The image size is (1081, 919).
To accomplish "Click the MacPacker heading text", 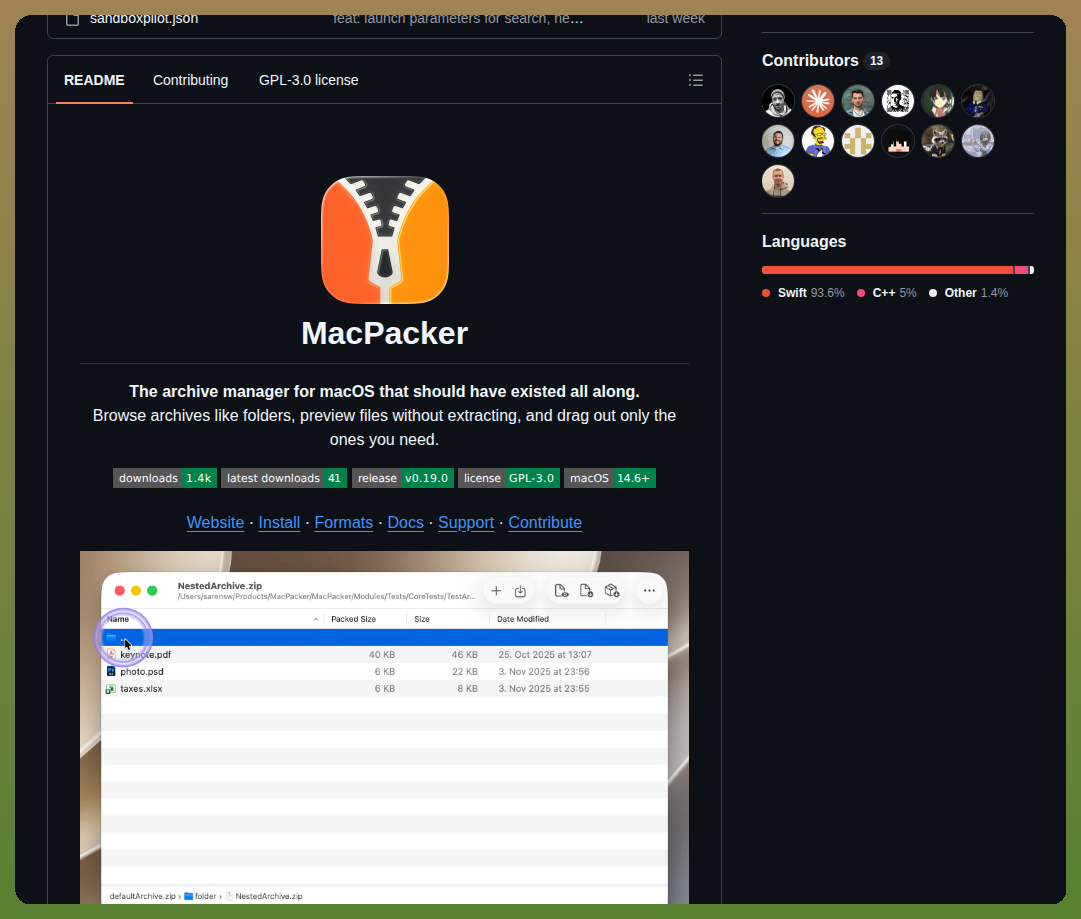I will pyautogui.click(x=385, y=334).
